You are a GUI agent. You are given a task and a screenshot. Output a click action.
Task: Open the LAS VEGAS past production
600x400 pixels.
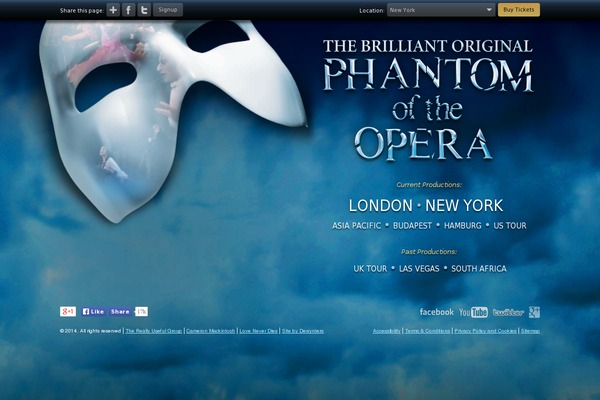419,269
